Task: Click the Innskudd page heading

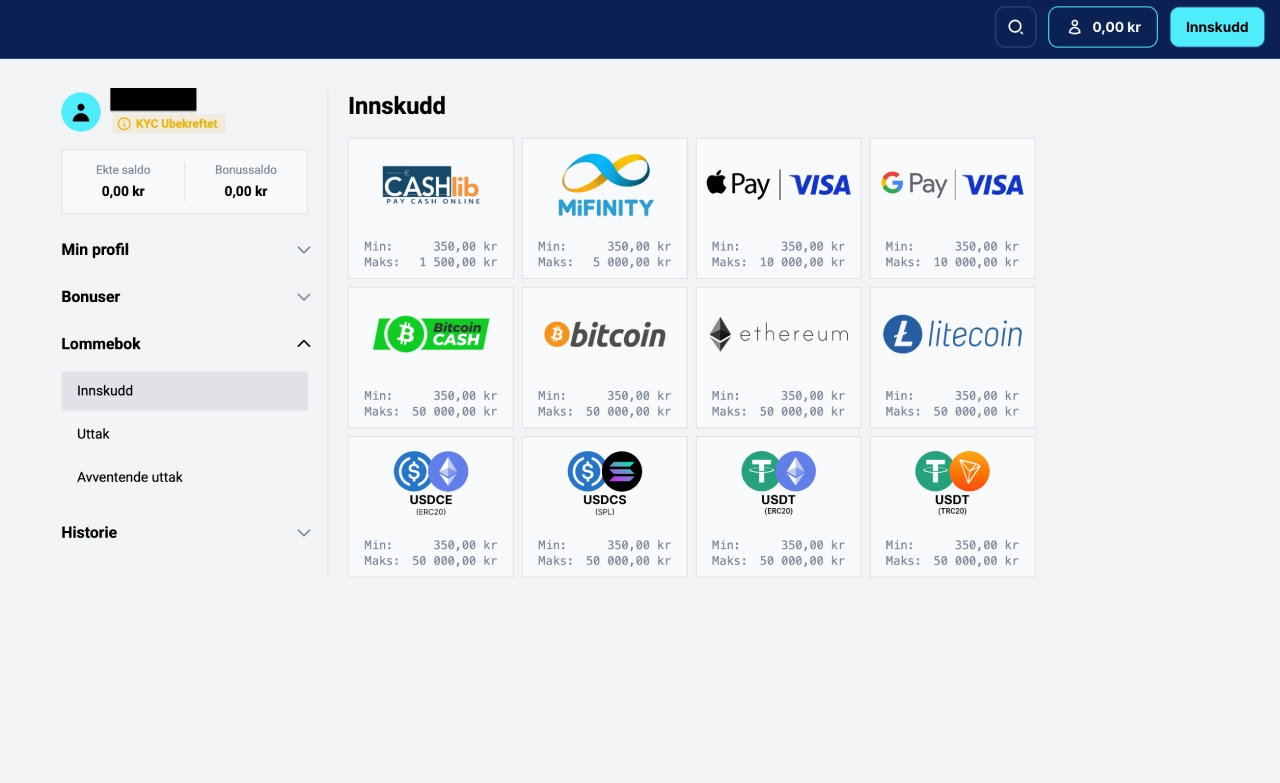Action: click(x=397, y=106)
